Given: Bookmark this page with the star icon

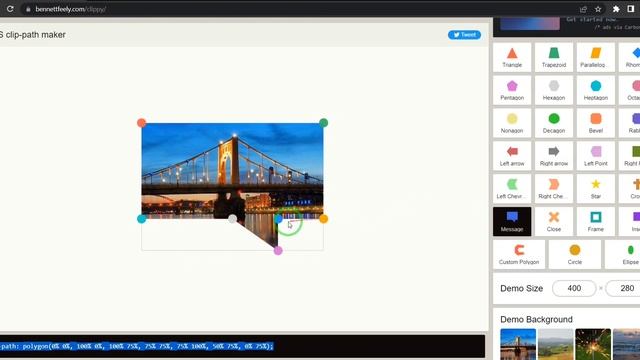Looking at the screenshot, I should 598,9.
